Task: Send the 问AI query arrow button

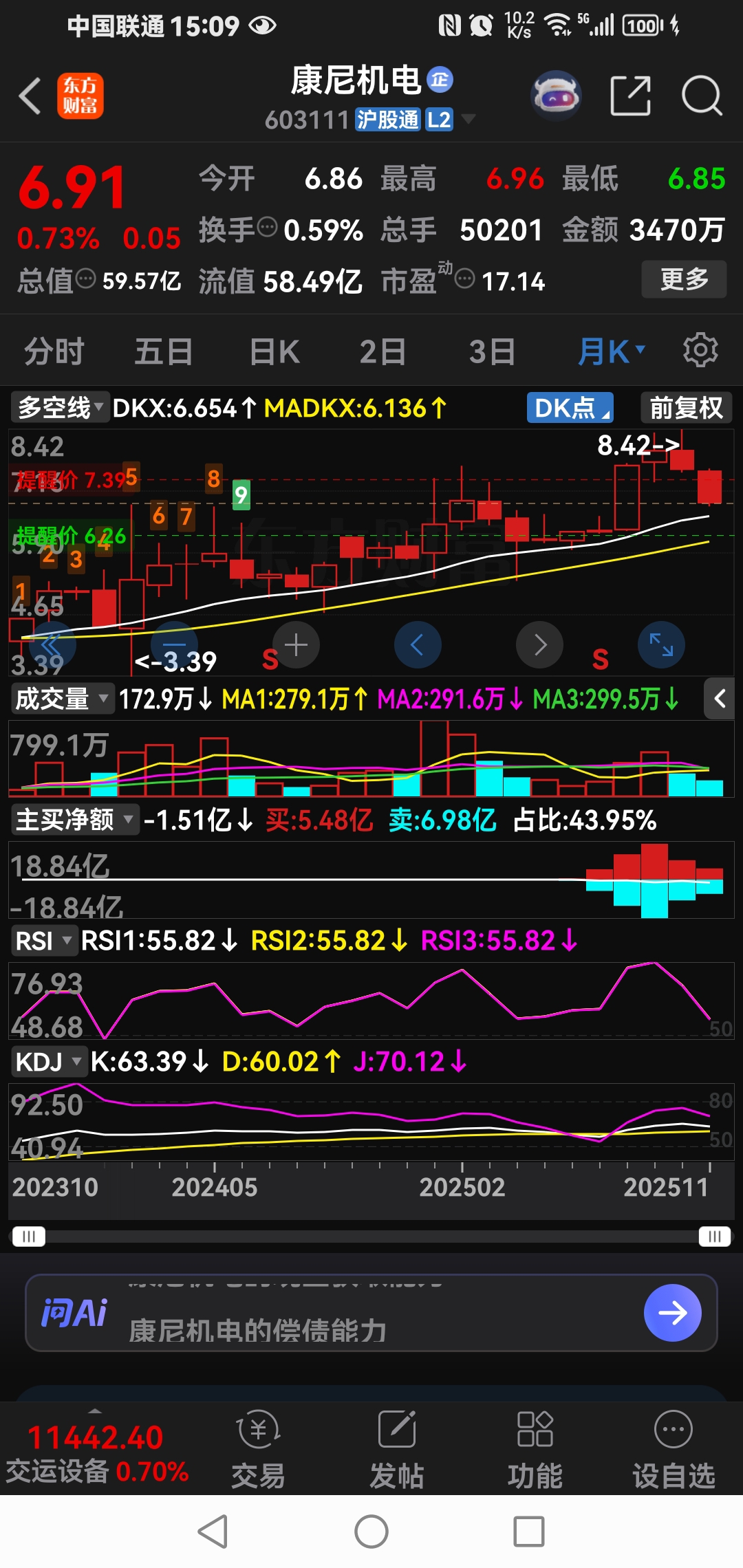Action: tap(672, 1313)
